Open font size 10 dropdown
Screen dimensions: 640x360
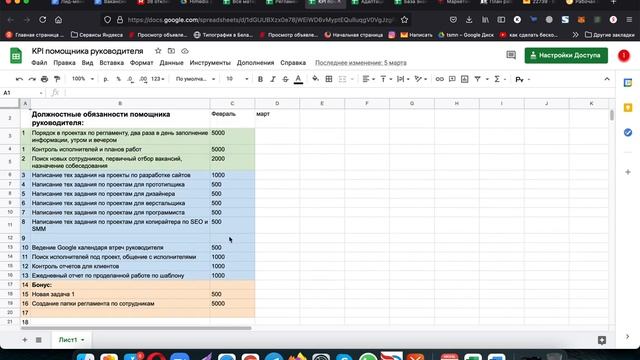pyautogui.click(x=237, y=79)
